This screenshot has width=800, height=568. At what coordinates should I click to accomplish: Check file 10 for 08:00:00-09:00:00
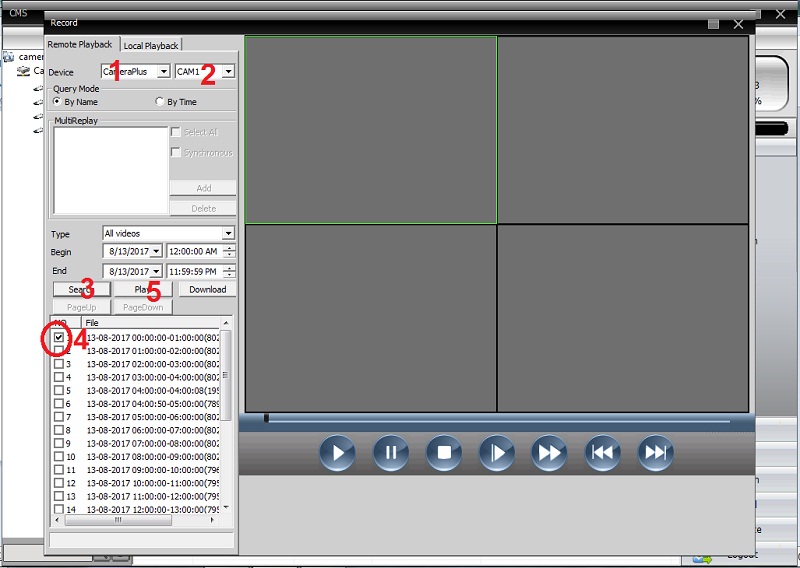click(59, 456)
